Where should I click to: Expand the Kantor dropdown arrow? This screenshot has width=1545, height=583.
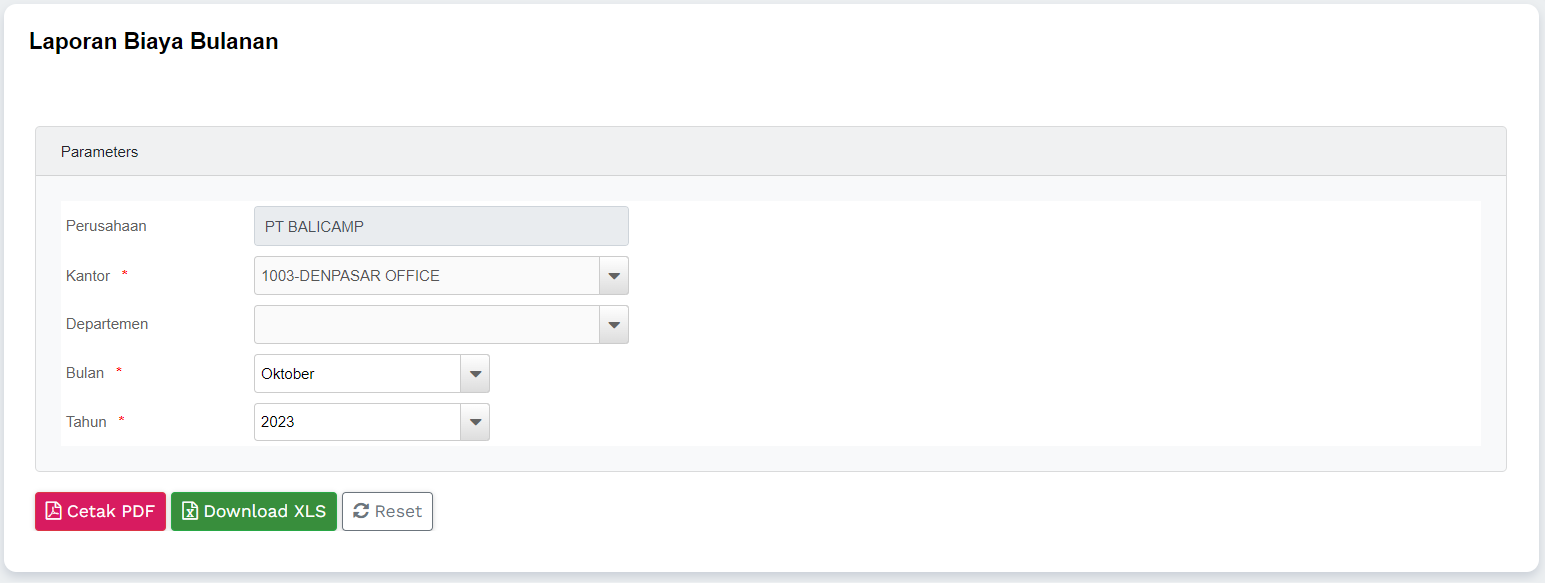pos(614,276)
